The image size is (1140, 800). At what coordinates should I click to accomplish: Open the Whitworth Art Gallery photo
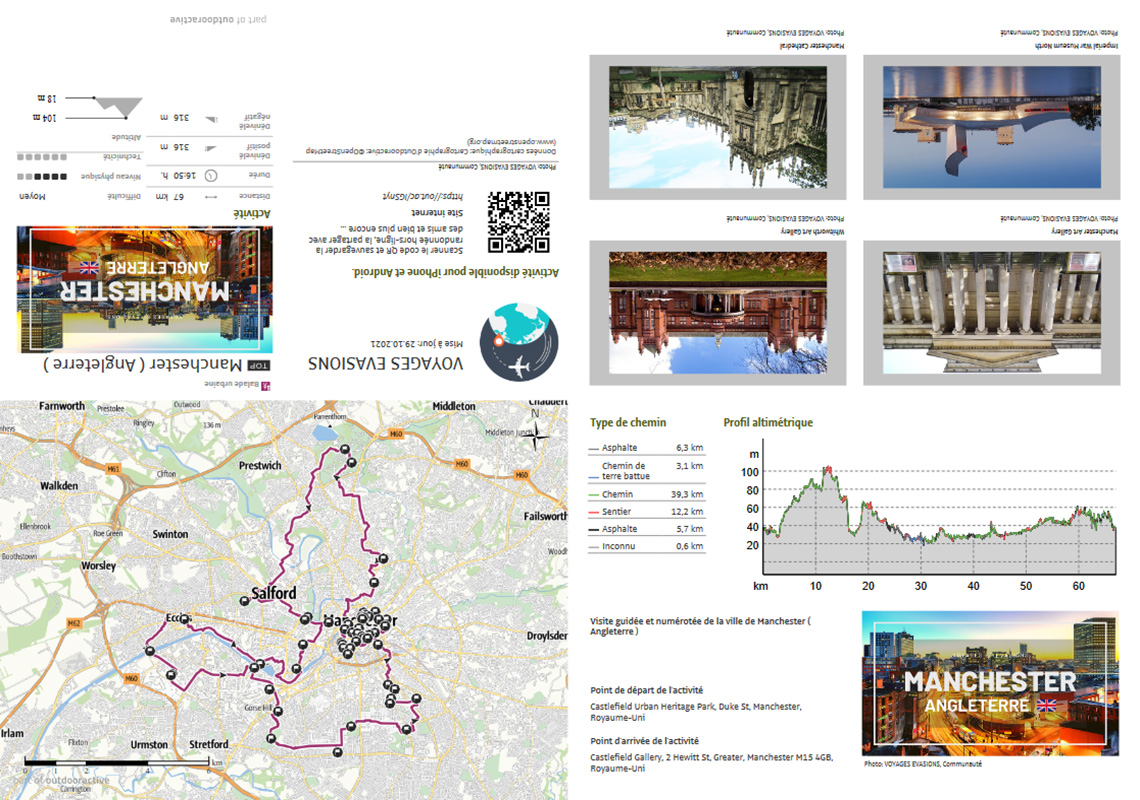point(718,313)
